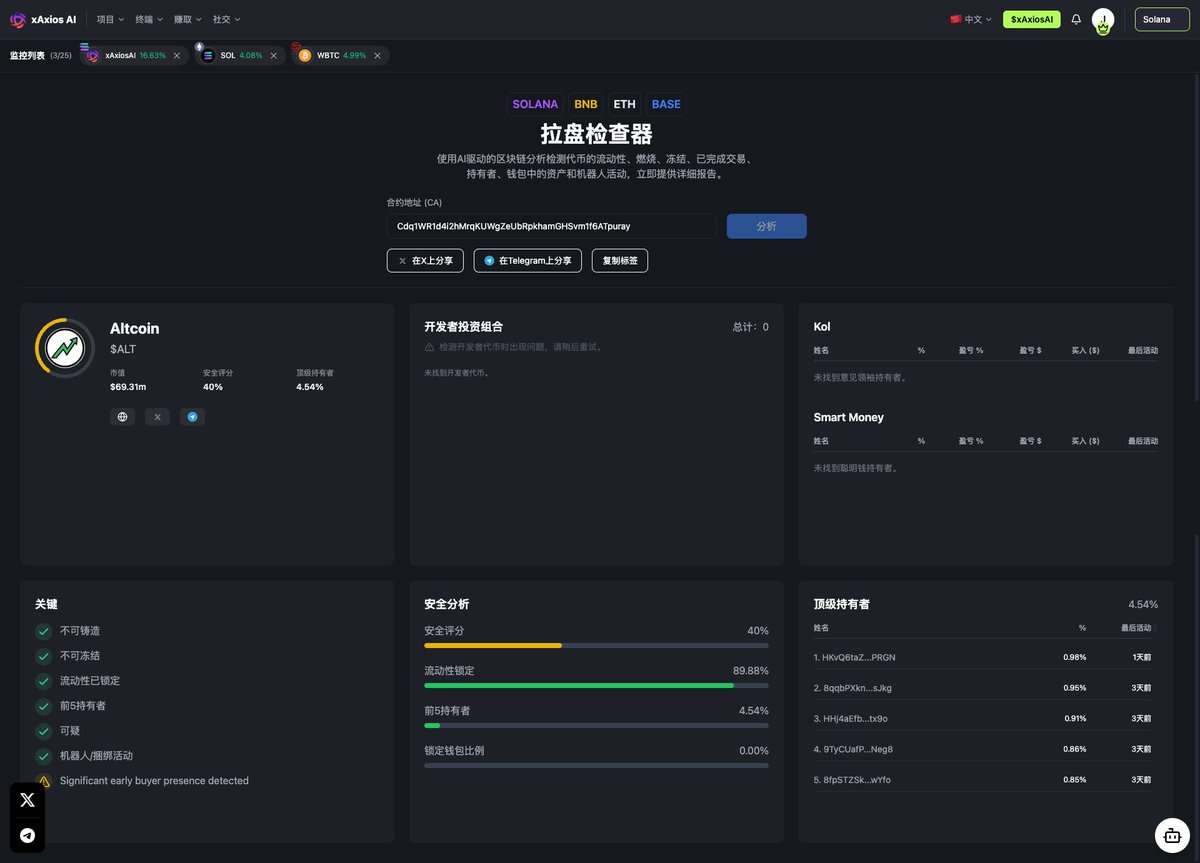Open the floating Telegram social button

click(x=27, y=836)
